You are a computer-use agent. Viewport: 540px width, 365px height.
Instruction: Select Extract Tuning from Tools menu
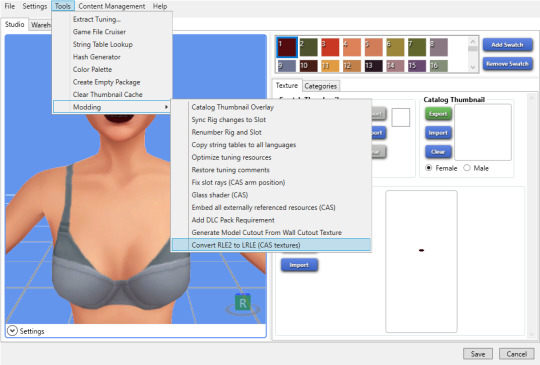112,19
